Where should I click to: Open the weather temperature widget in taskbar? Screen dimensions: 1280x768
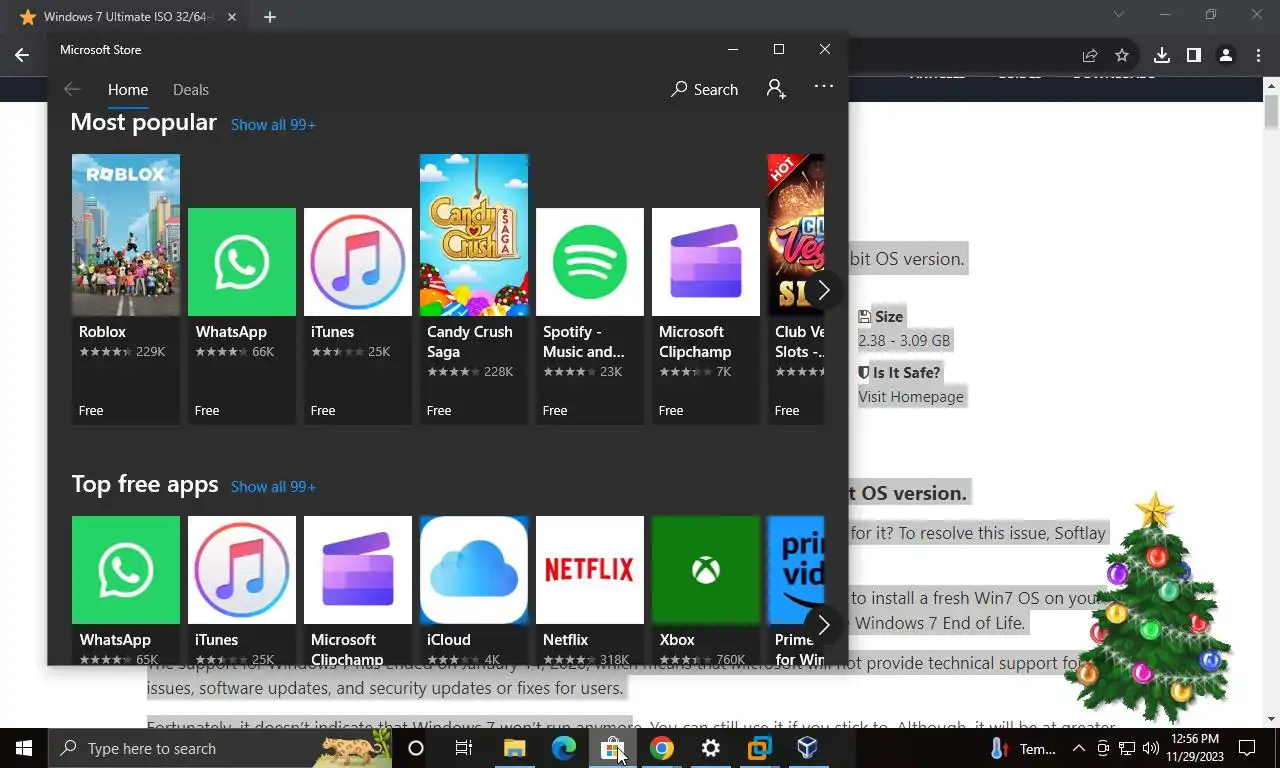[x=1022, y=748]
